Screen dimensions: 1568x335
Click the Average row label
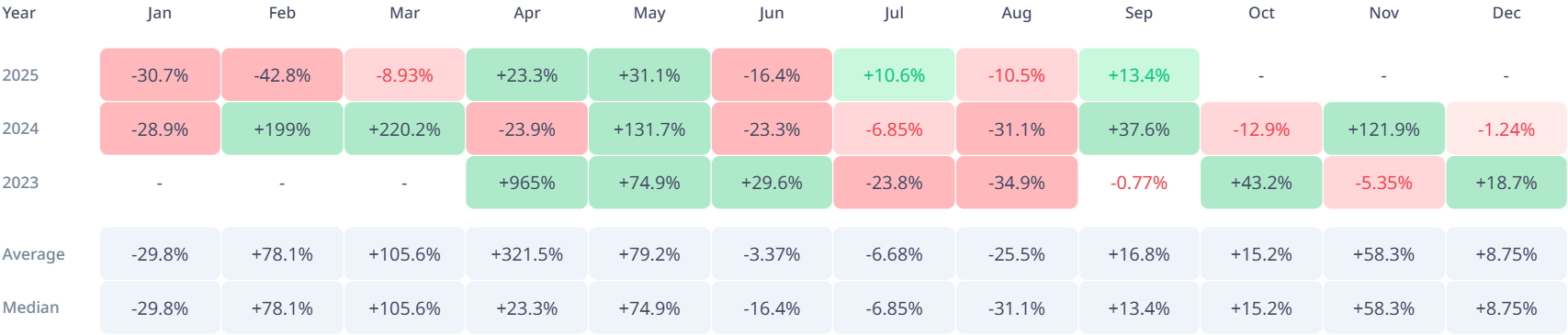(34, 254)
